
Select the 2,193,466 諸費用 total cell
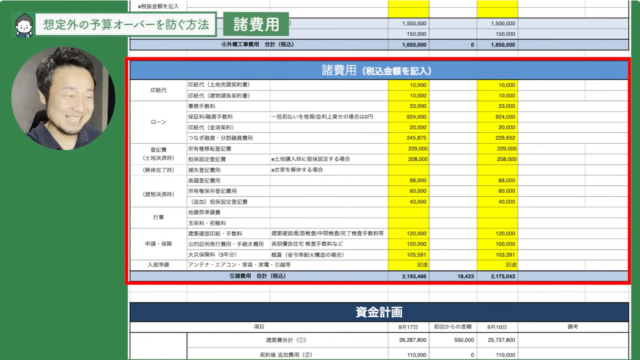409,276
